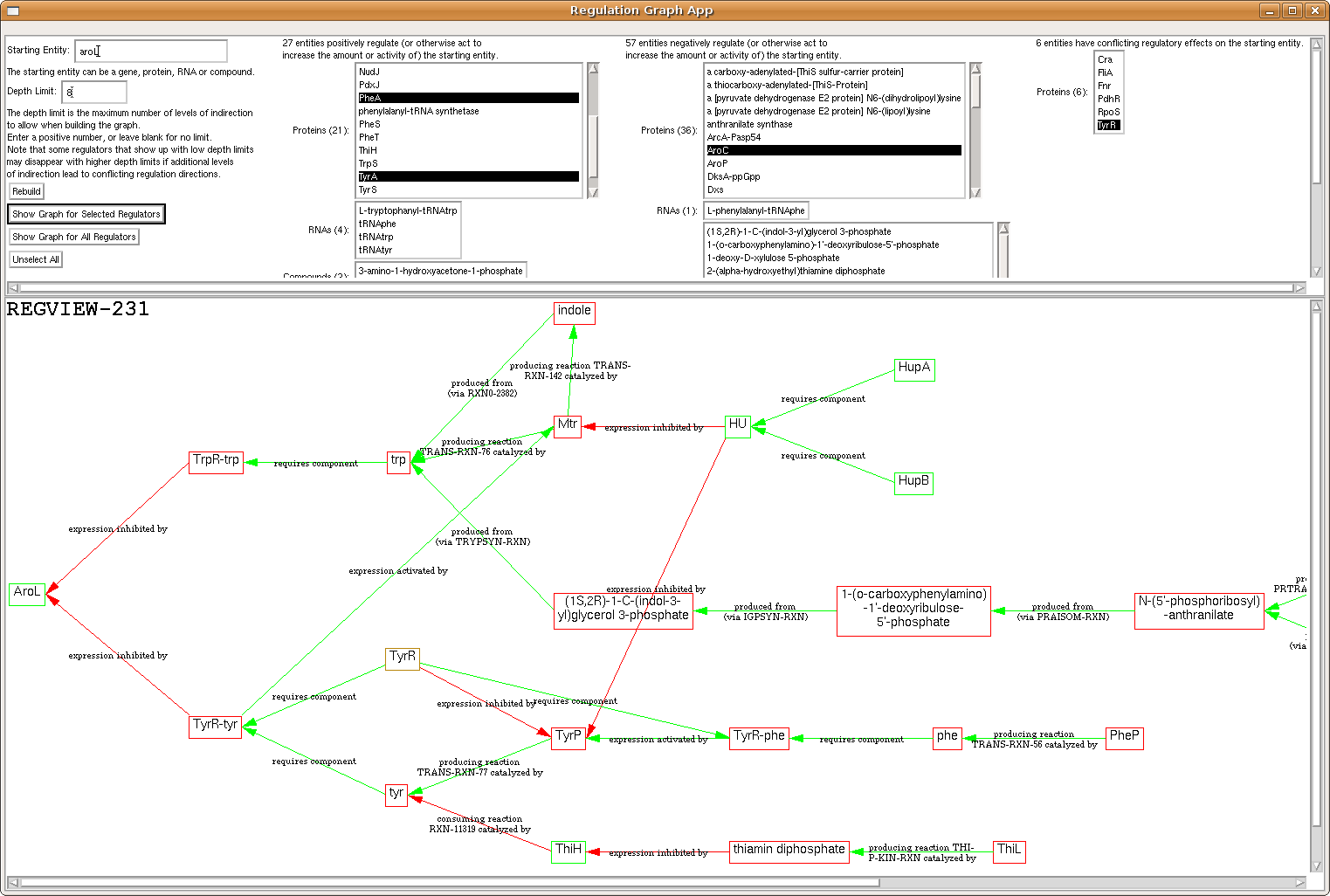Click the ThiL node in the graph
Image resolution: width=1330 pixels, height=896 pixels.
click(x=1010, y=851)
